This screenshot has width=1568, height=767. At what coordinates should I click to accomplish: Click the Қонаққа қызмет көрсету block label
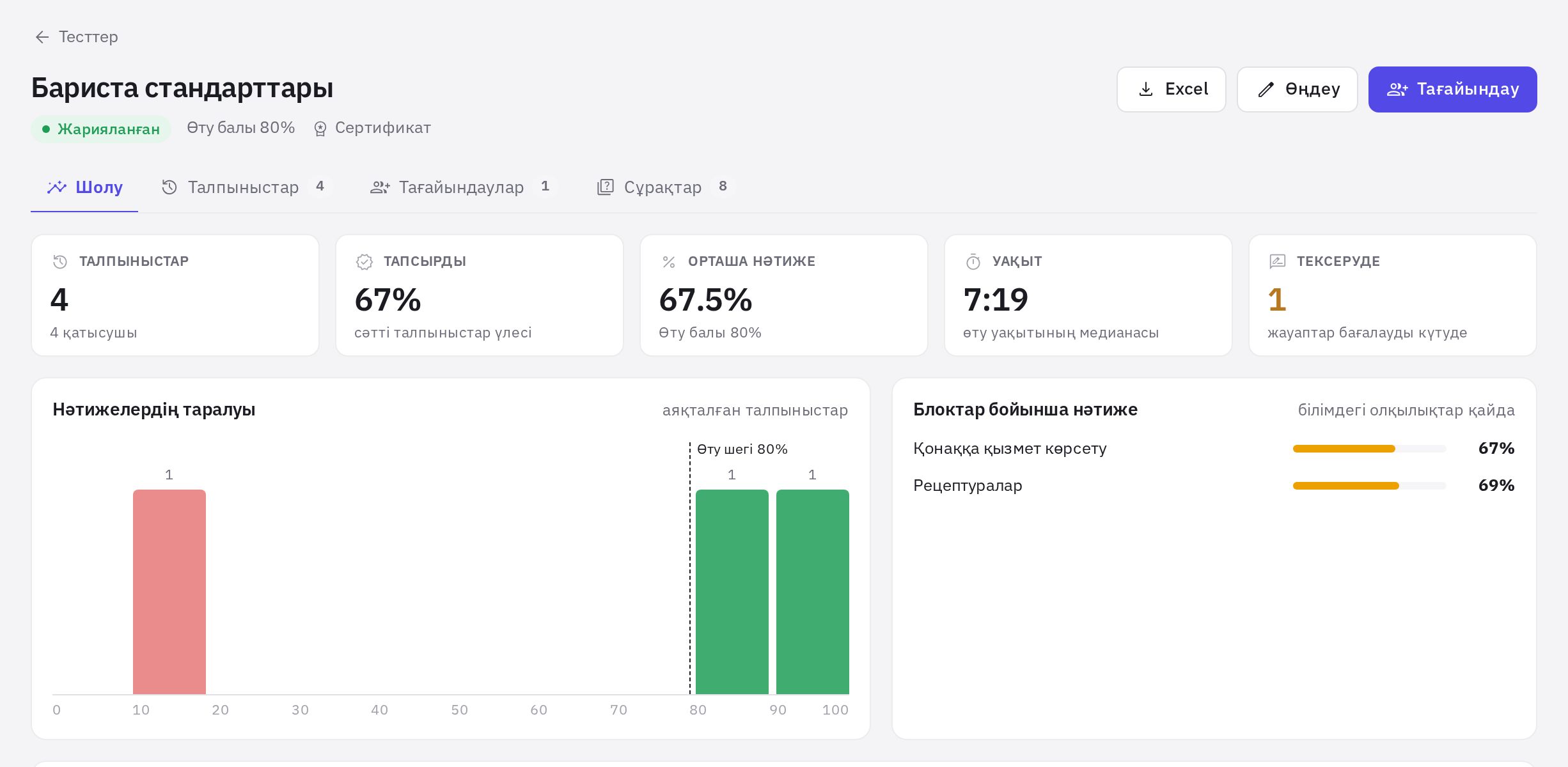click(1010, 449)
